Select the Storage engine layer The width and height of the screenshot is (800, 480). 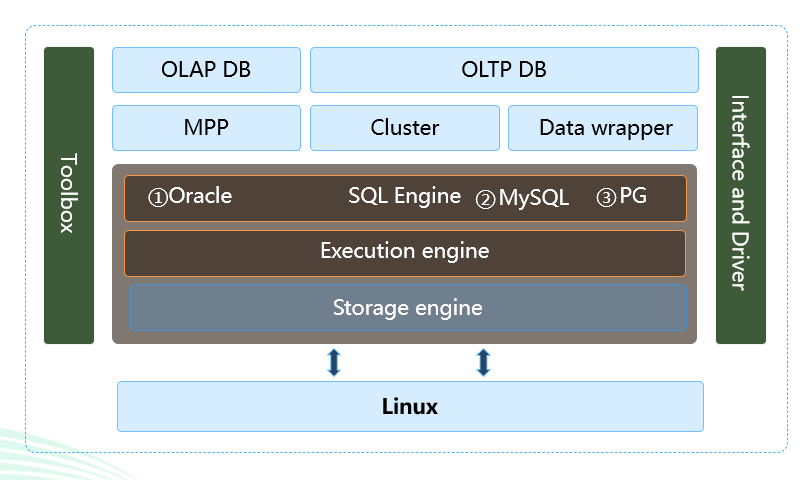click(x=408, y=308)
